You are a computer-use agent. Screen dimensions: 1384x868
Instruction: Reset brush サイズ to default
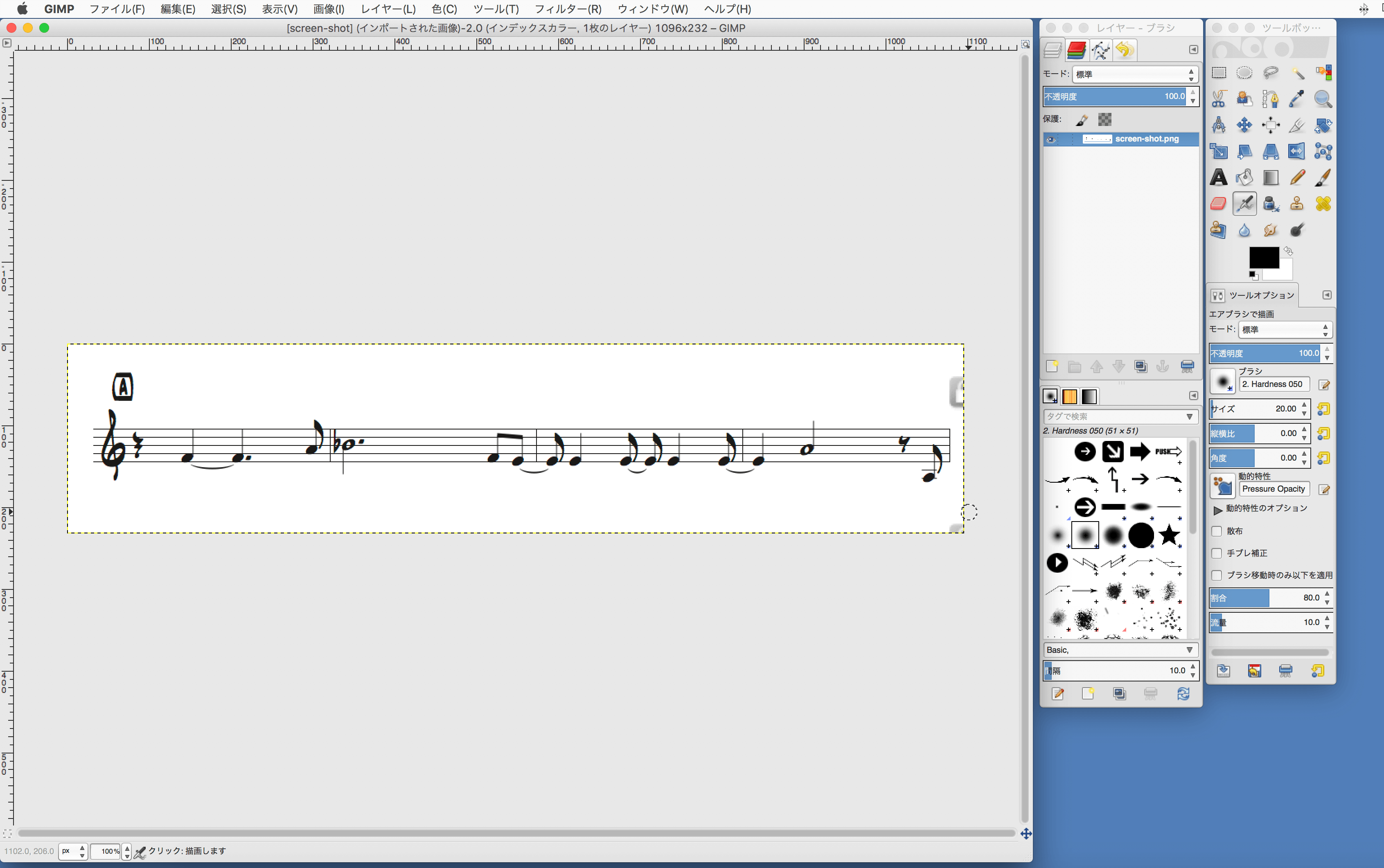[1323, 409]
